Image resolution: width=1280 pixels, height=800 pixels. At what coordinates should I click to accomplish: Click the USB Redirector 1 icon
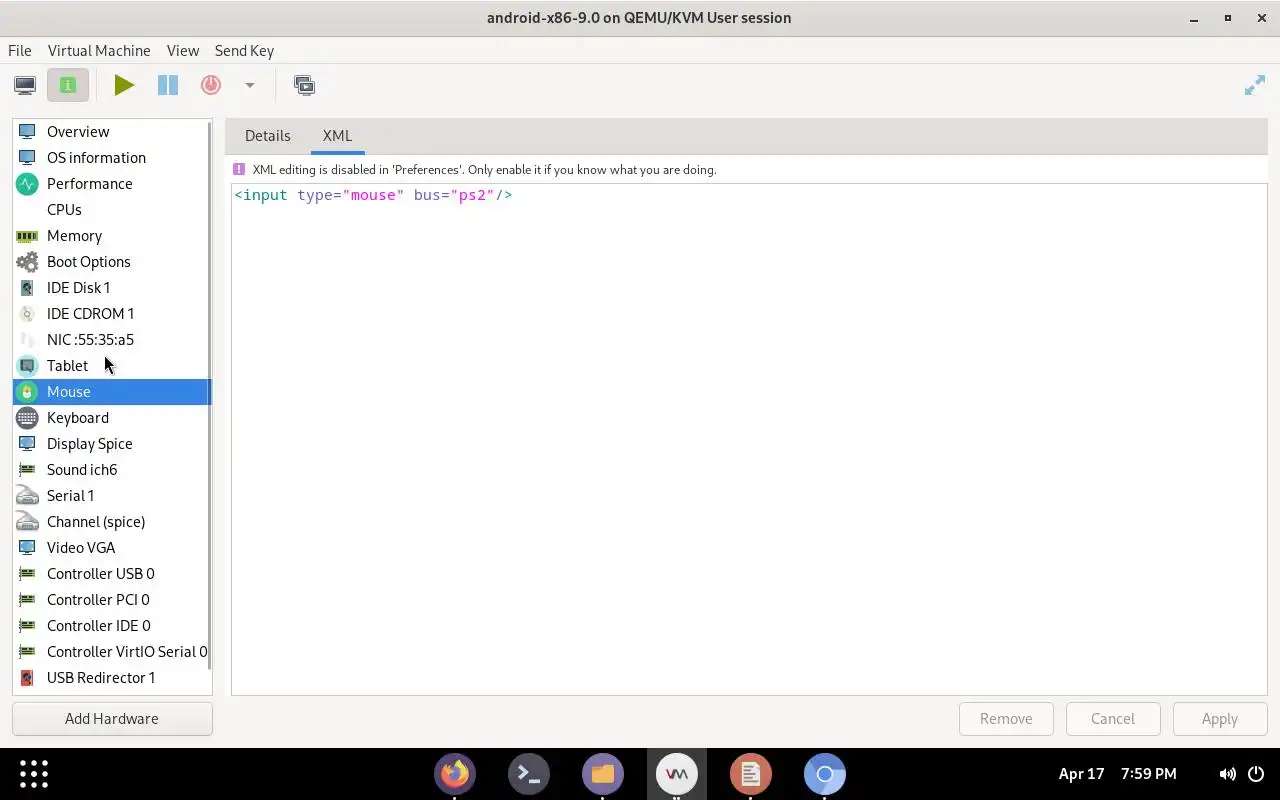click(x=27, y=678)
